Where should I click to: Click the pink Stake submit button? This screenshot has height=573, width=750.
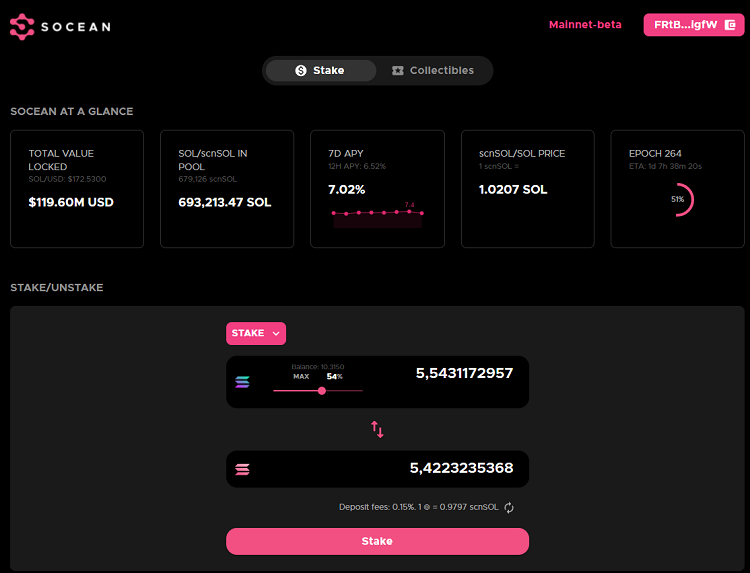pyautogui.click(x=377, y=541)
